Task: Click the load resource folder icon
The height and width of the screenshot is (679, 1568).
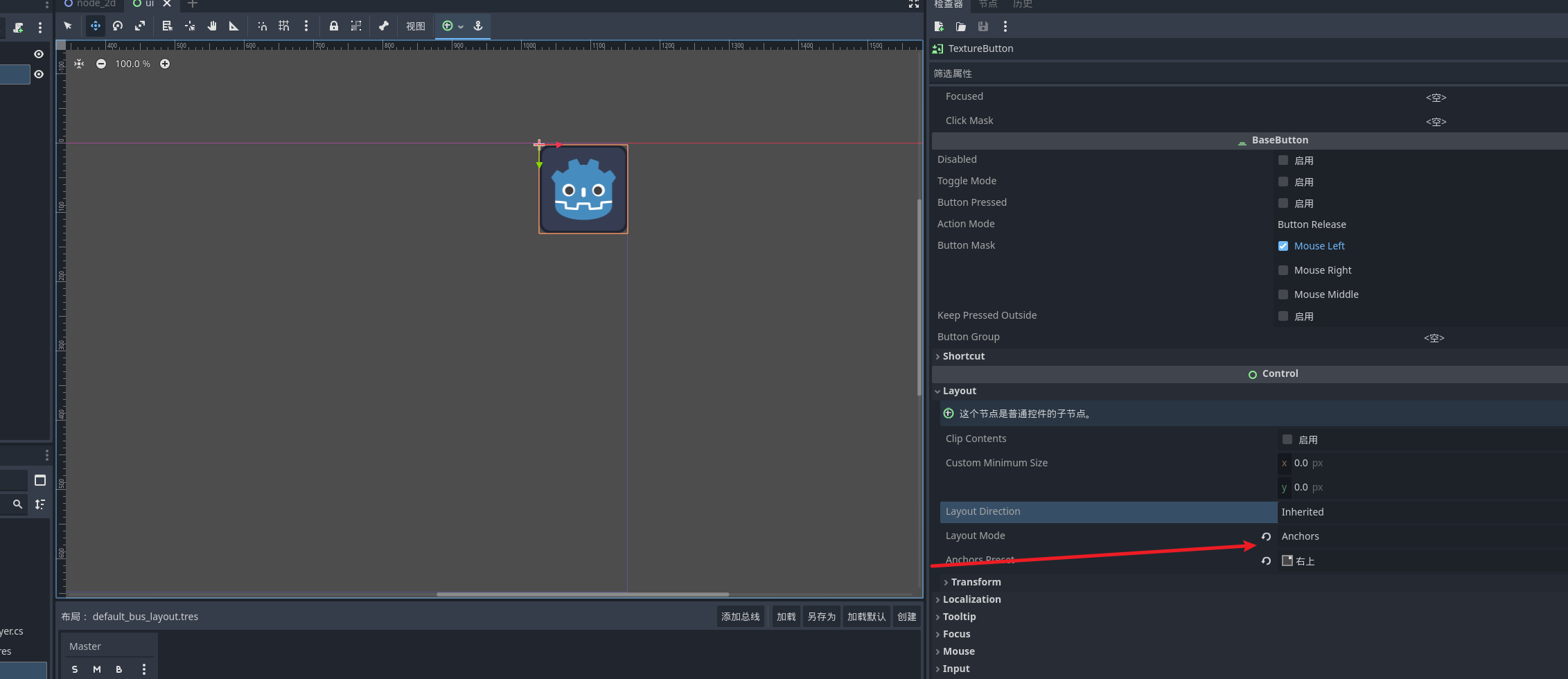Action: (961, 26)
